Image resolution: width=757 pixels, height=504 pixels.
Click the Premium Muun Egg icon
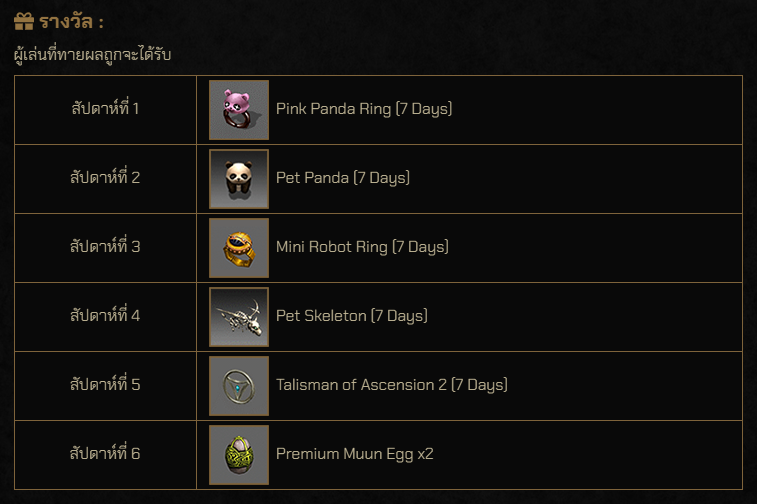click(238, 454)
